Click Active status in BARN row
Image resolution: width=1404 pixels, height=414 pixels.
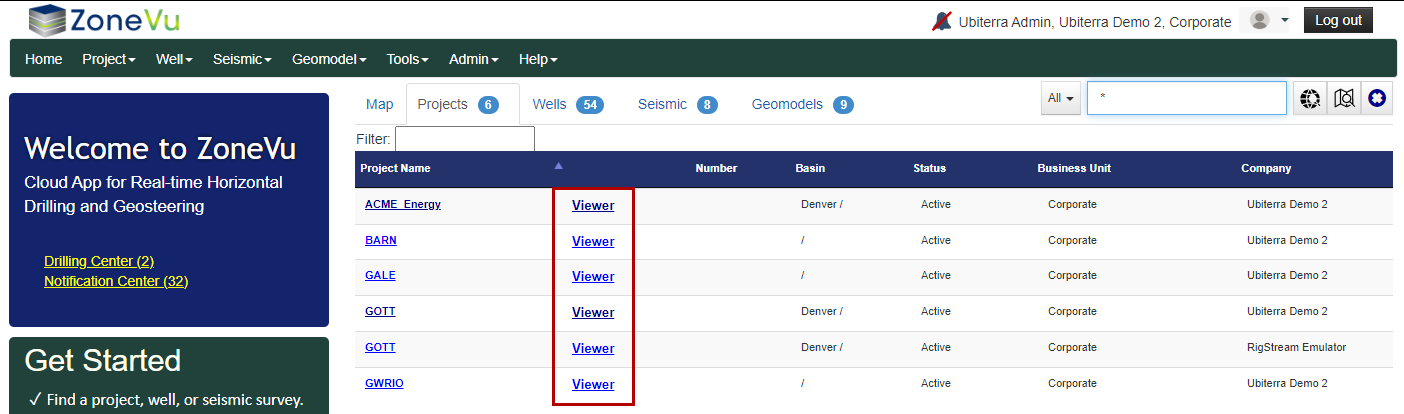click(936, 240)
